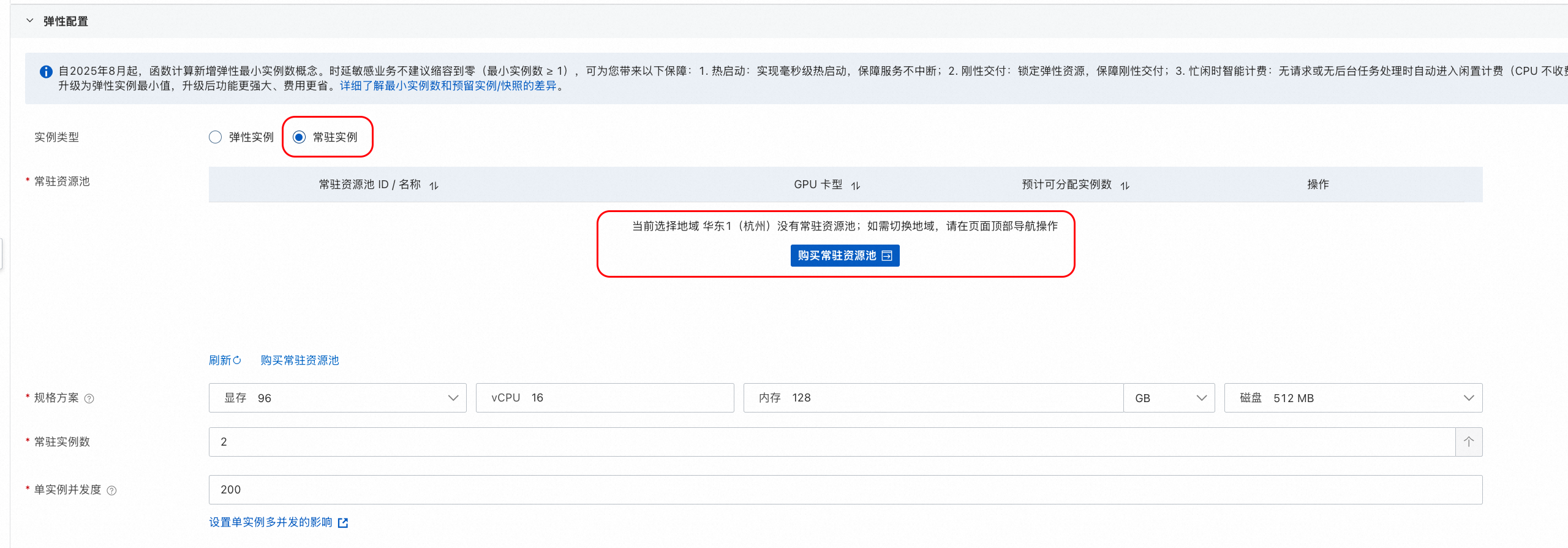Click the 当前选择地域 empty pool message
The image size is (1568, 548).
coord(845,226)
